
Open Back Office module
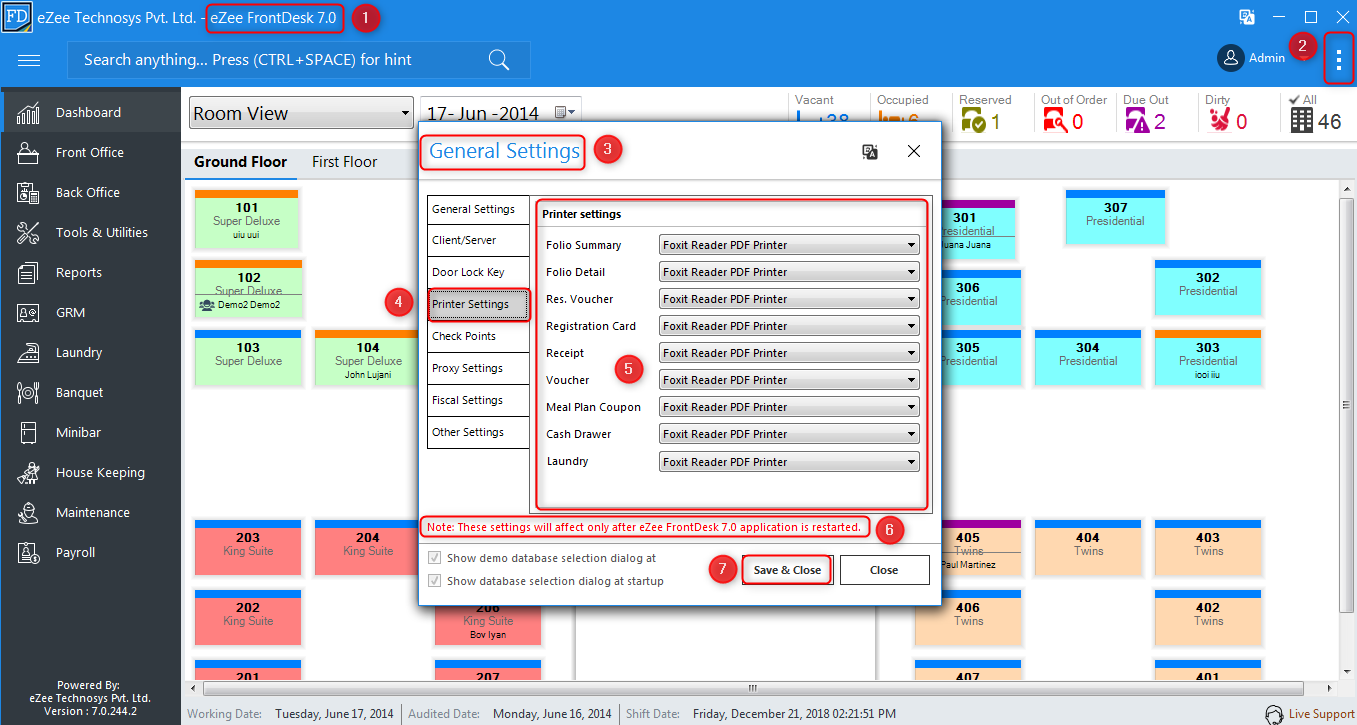[91, 192]
